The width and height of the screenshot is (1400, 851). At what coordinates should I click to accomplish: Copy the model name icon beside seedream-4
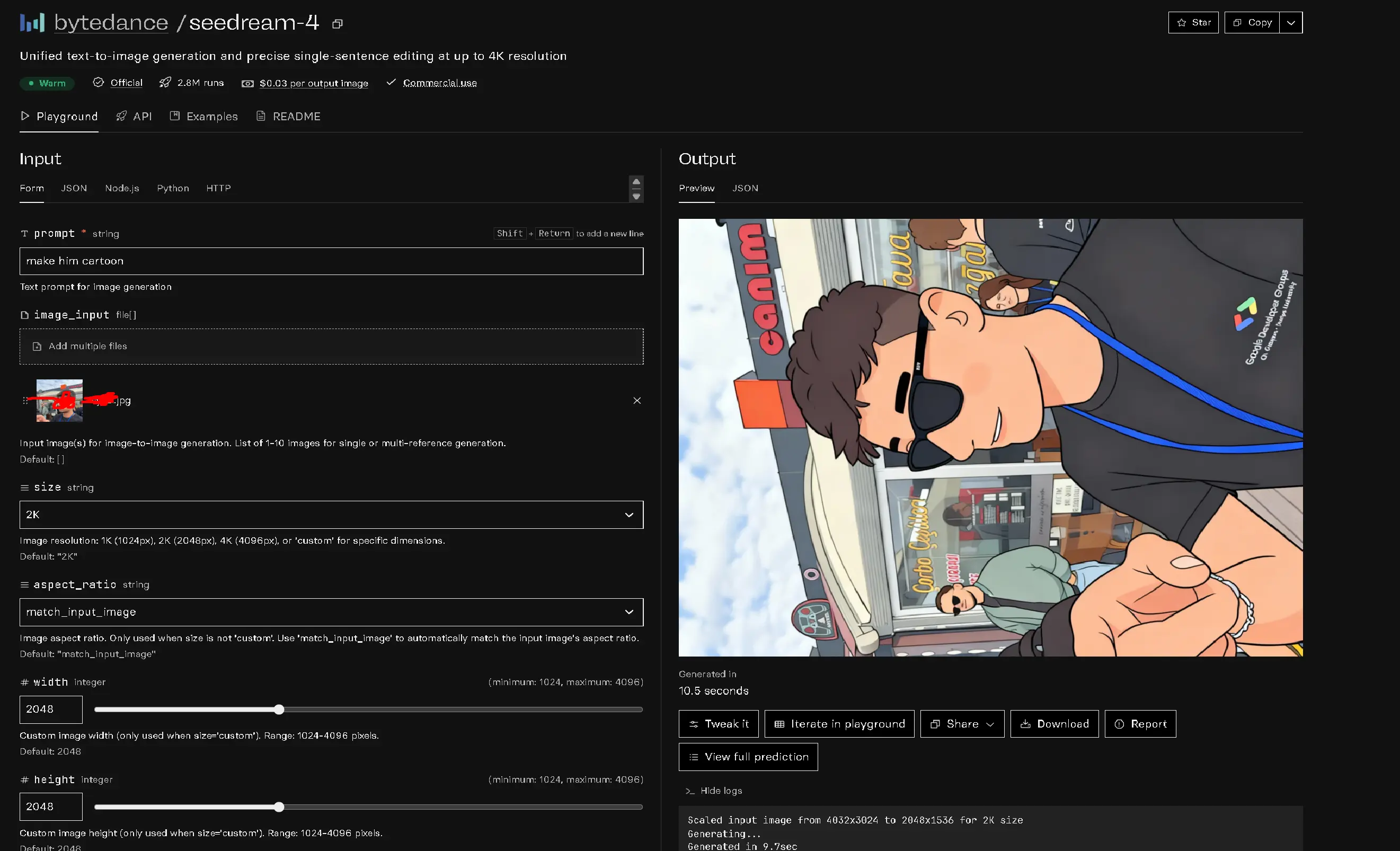click(338, 24)
